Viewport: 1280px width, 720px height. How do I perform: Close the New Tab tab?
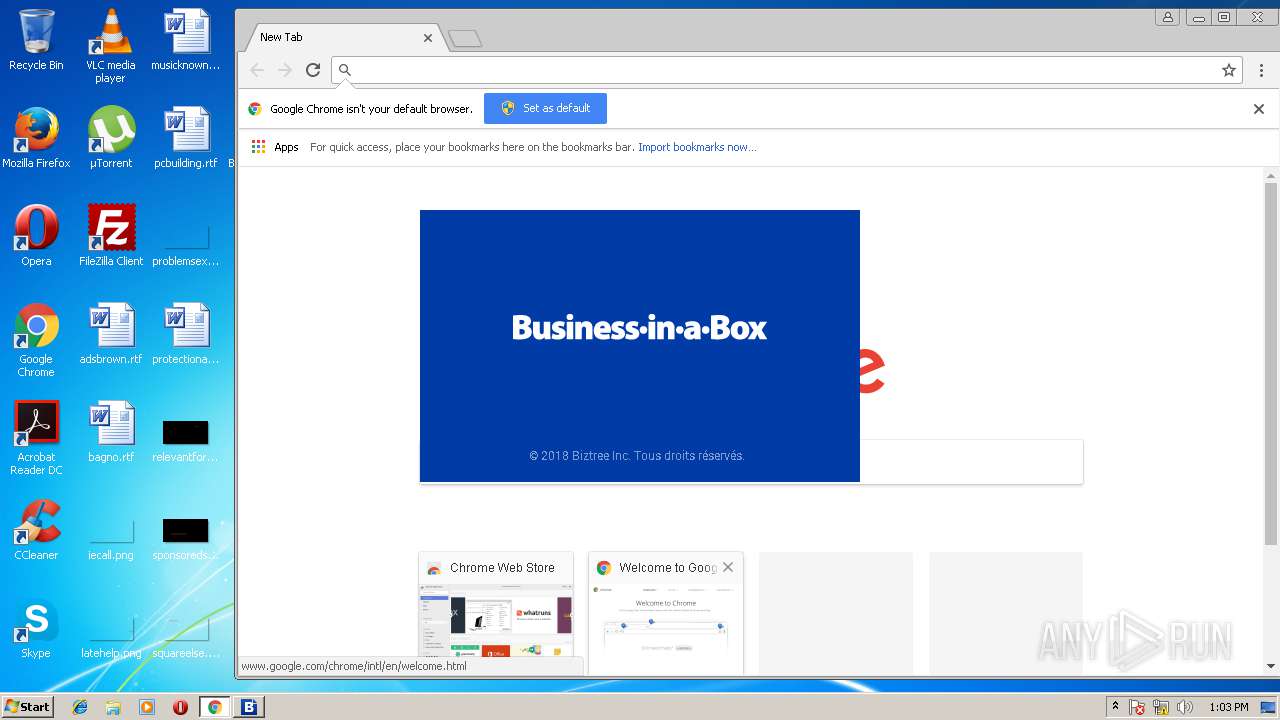pyautogui.click(x=428, y=38)
